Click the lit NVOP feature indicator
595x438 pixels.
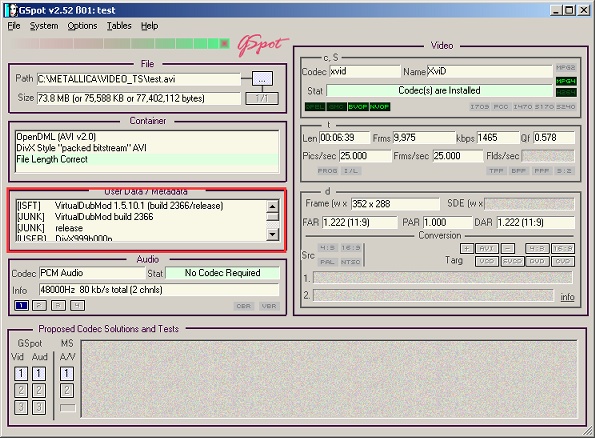click(379, 107)
